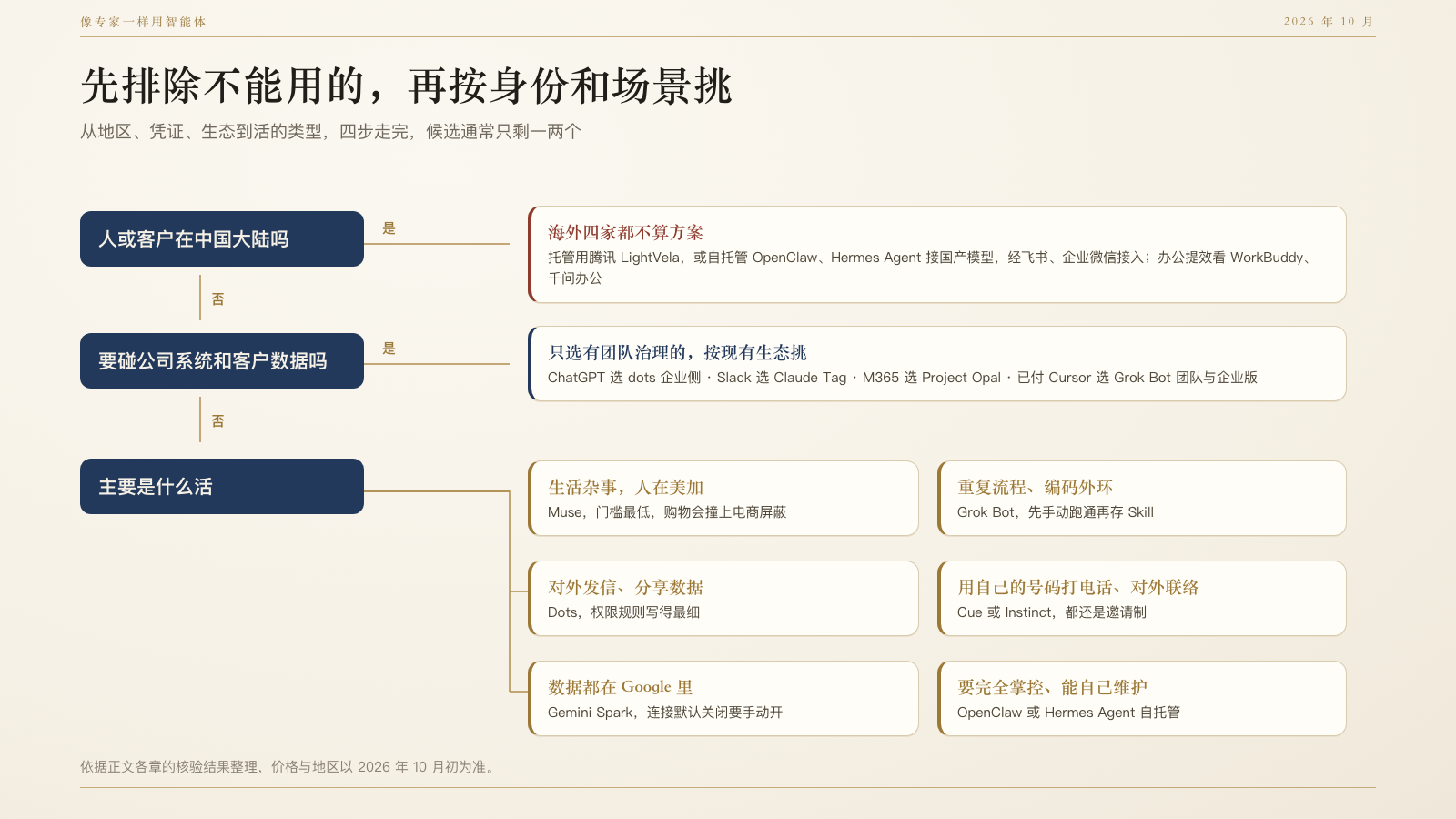The width and height of the screenshot is (1456, 819).
Task: Click the 是 label beside 人或客户在中国大陆吗
Action: tap(389, 228)
